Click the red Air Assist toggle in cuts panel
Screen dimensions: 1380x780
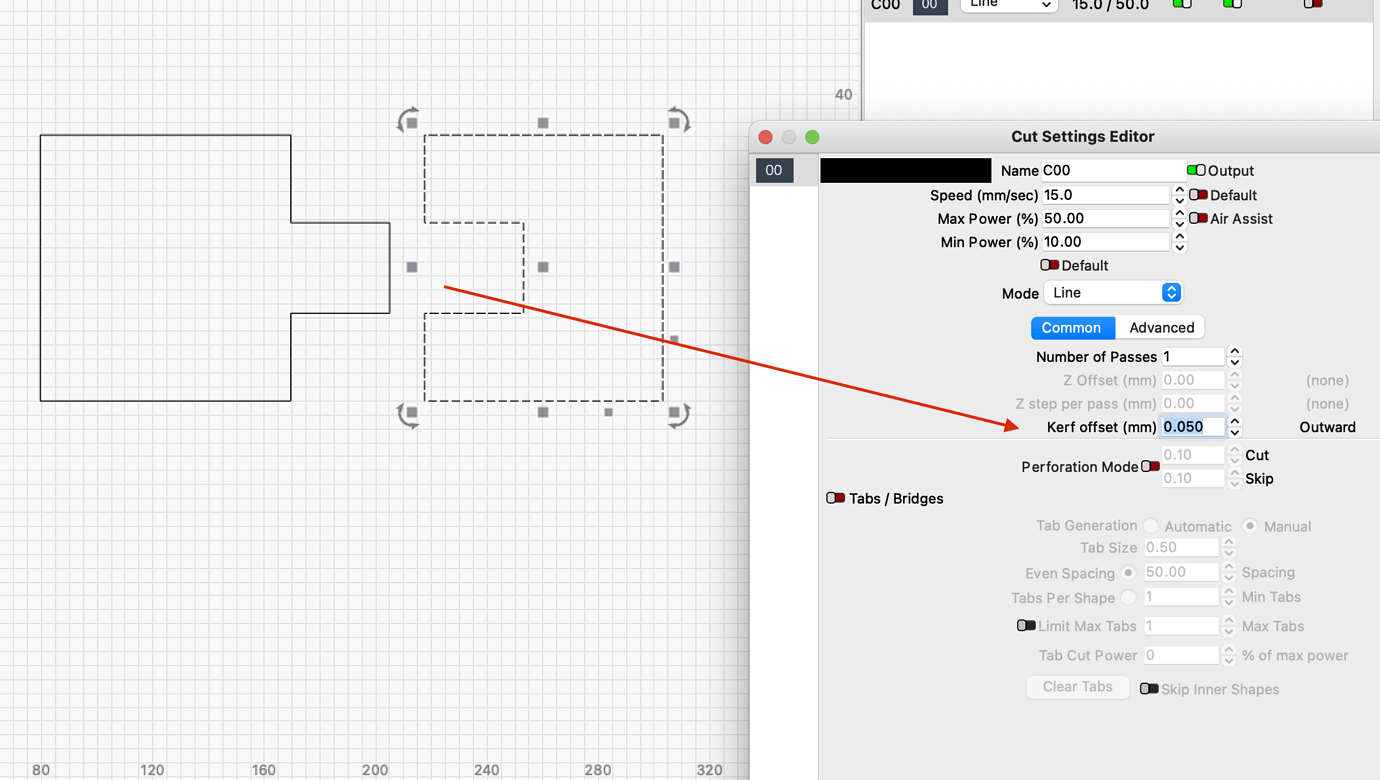tap(1311, 5)
